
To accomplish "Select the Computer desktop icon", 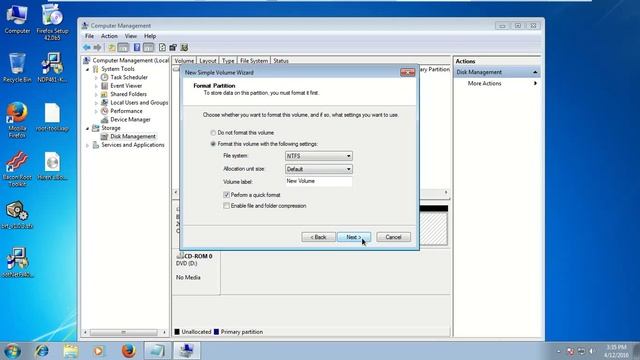I will (17, 19).
